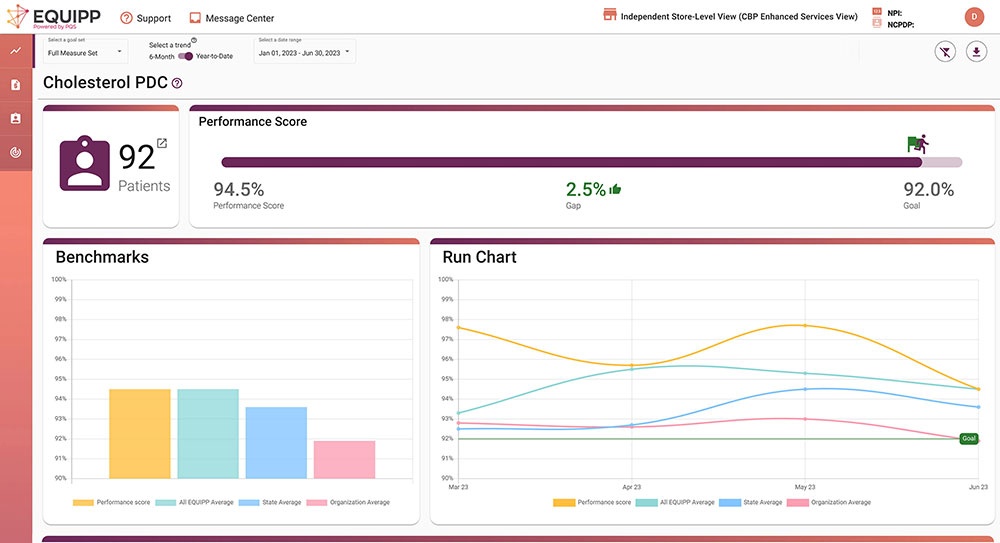Click the help icon beside Cholesterol PDC

[x=177, y=84]
